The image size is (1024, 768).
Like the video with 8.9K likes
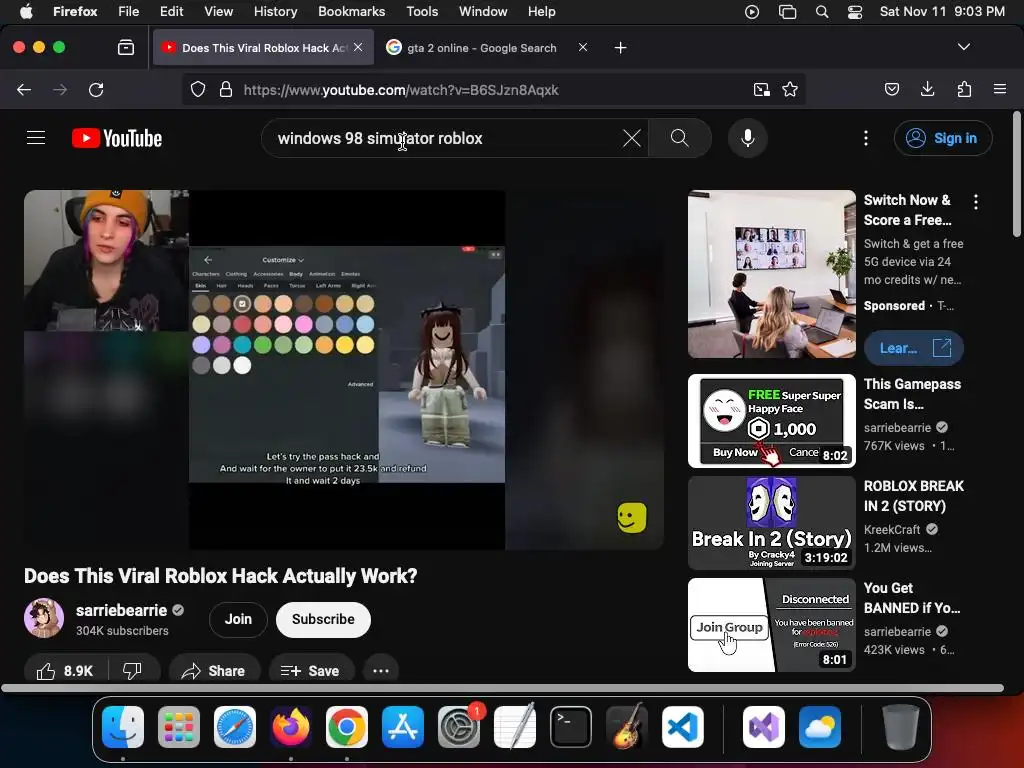point(65,671)
